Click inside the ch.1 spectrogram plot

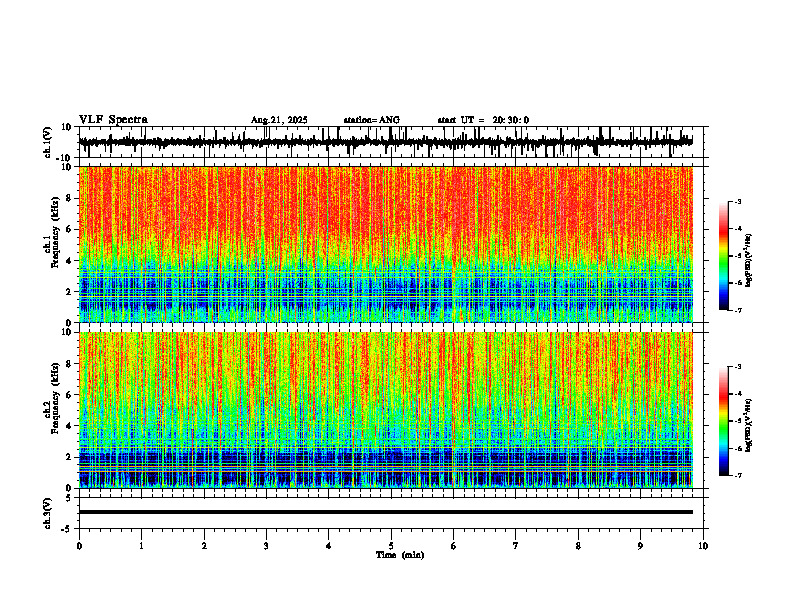point(385,244)
